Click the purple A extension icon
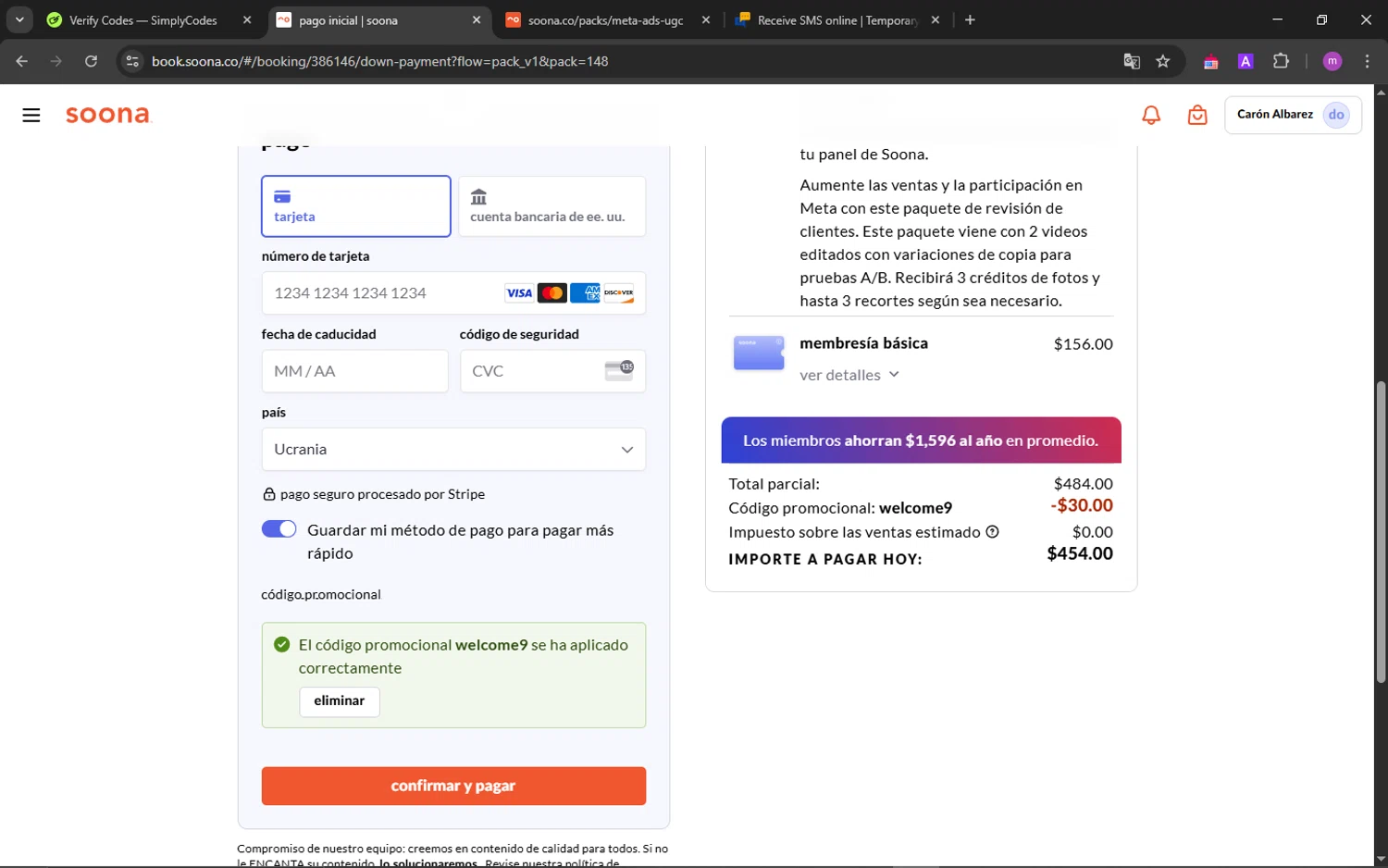1388x868 pixels. (x=1245, y=61)
